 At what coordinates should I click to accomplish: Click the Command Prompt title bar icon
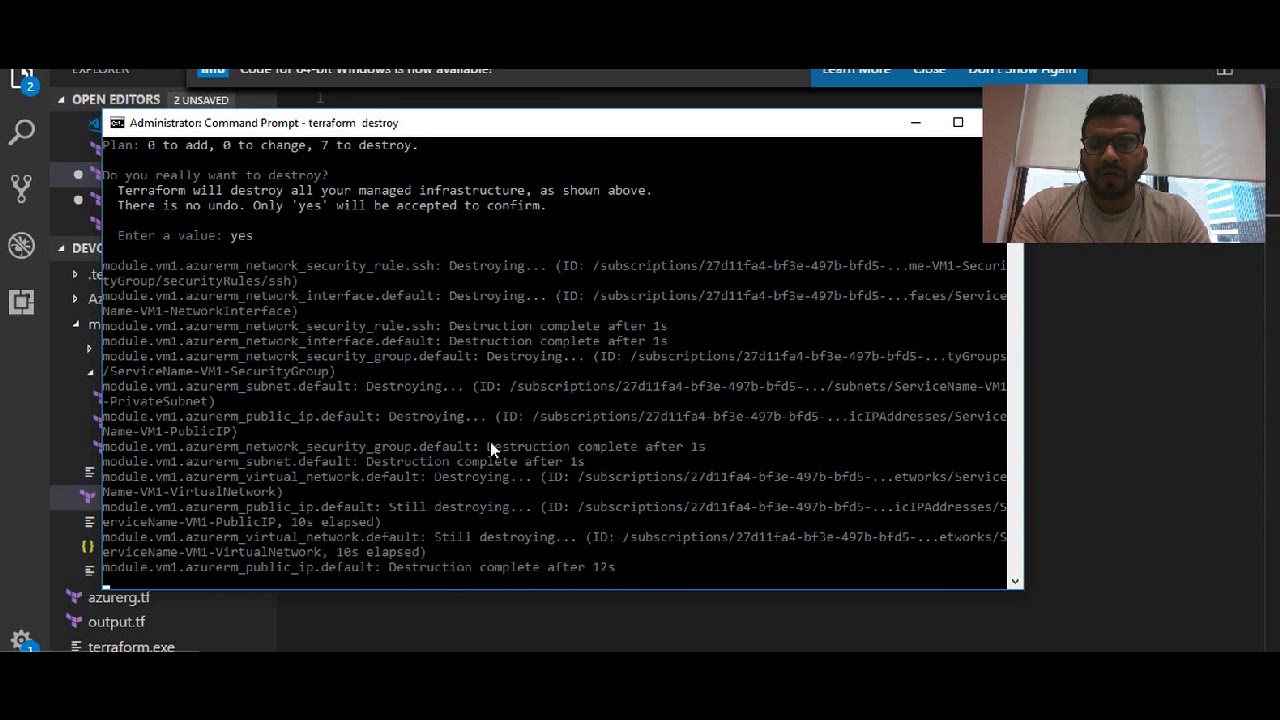point(117,123)
